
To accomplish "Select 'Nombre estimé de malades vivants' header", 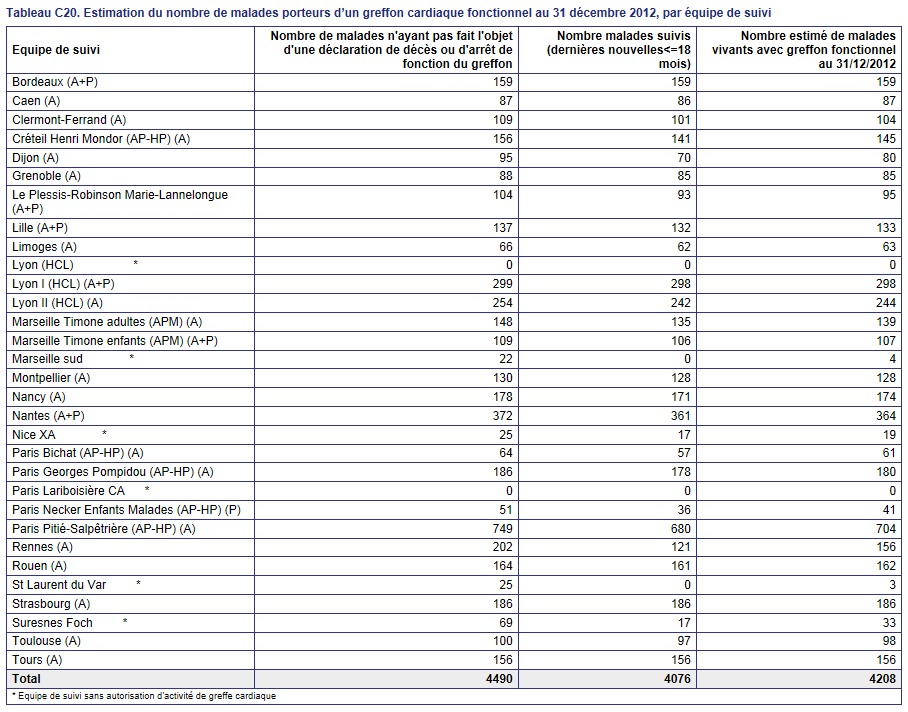I will coord(804,50).
